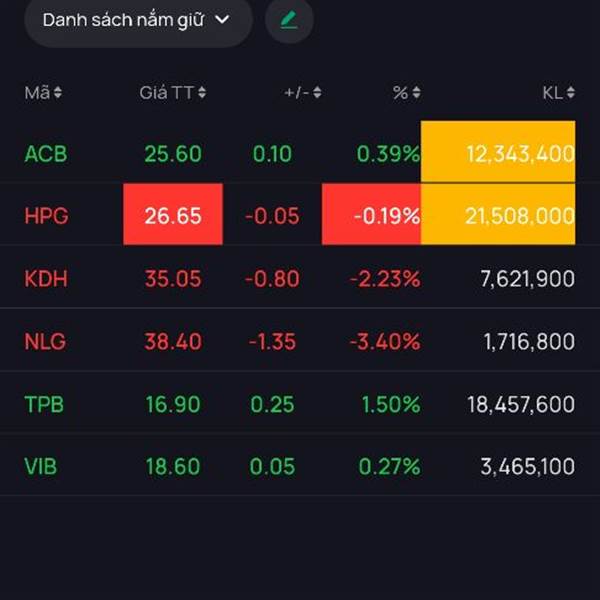
Task: Click ACB yellow volume cell 12,343,400
Action: pyautogui.click(x=498, y=153)
